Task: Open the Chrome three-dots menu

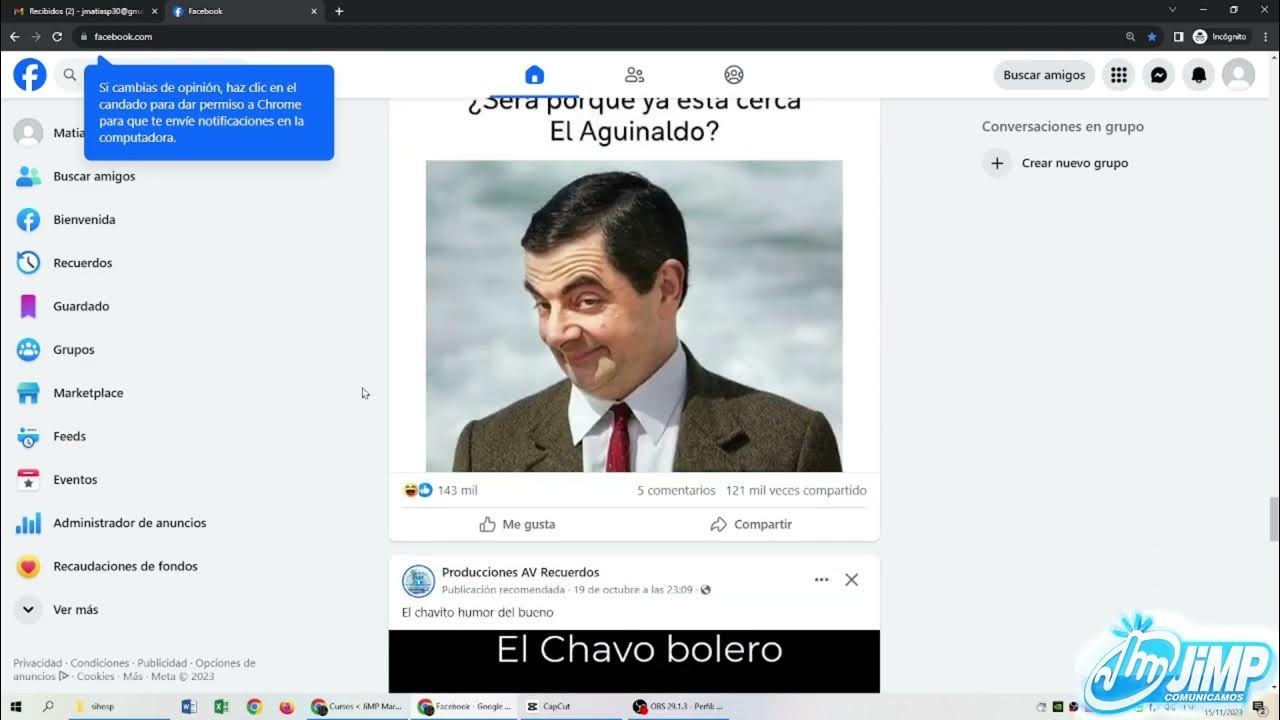Action: pyautogui.click(x=1266, y=36)
